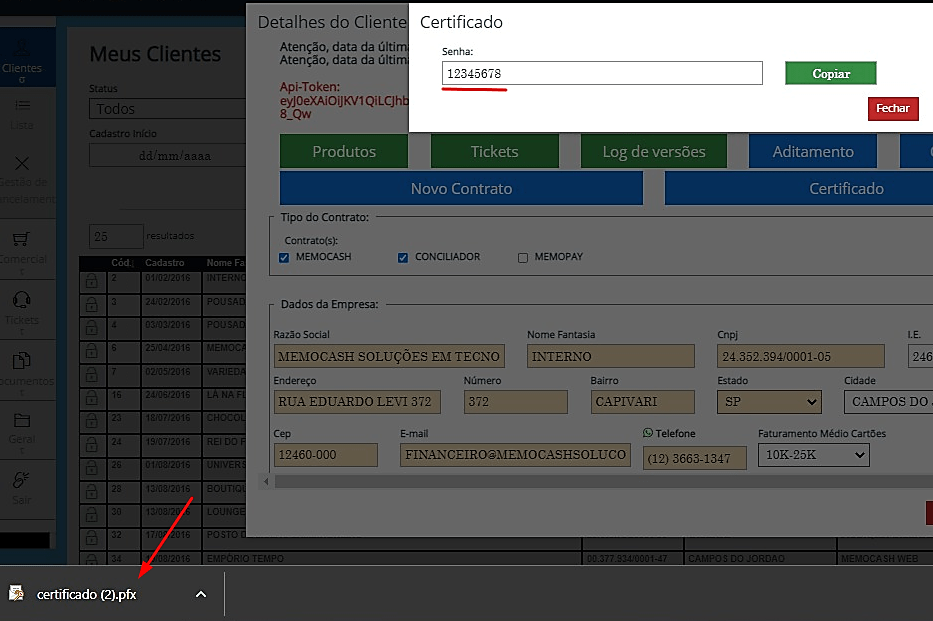Toggle the CONCILIADOR checkbox

403,258
